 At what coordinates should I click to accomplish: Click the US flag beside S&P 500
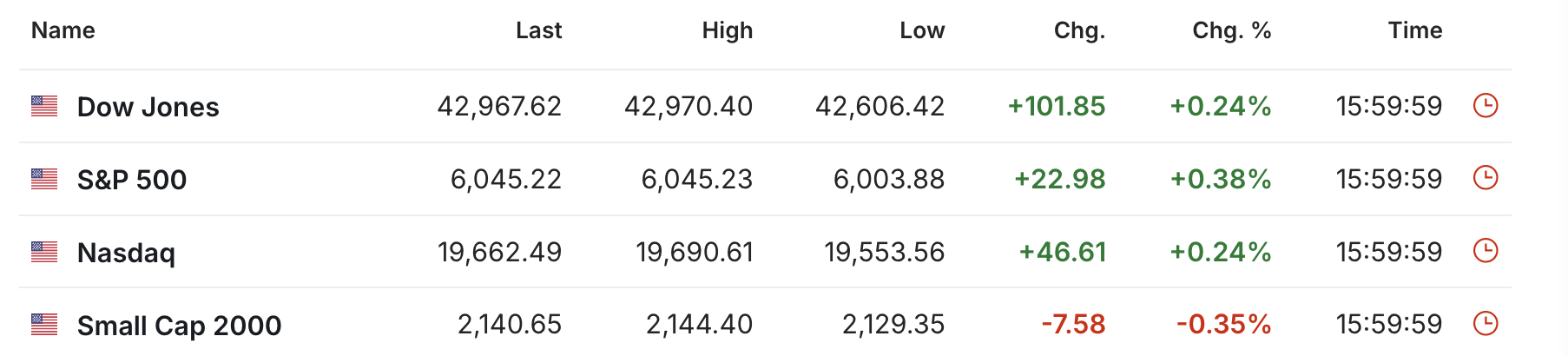44,179
